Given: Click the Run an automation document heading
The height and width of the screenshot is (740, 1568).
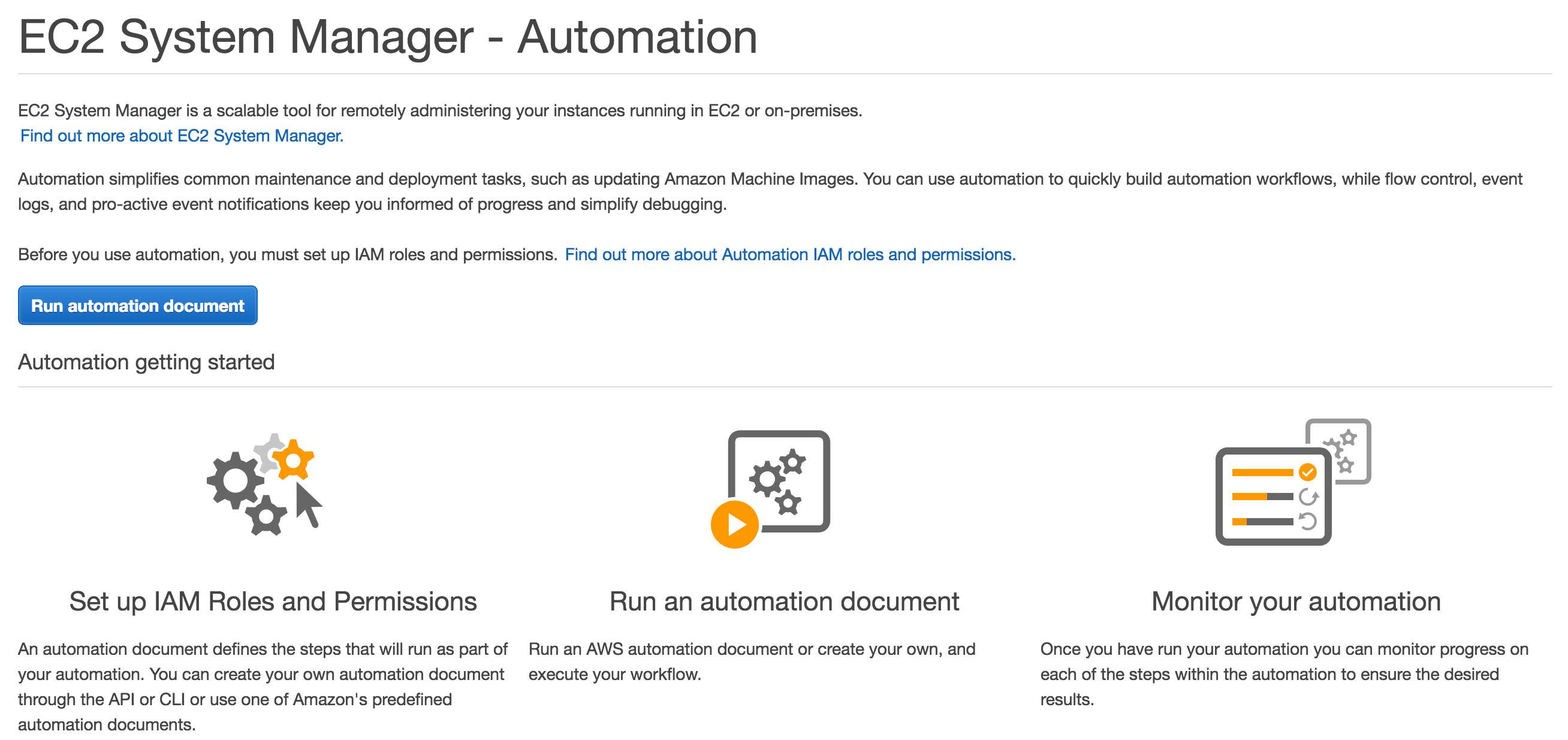Looking at the screenshot, I should [784, 601].
